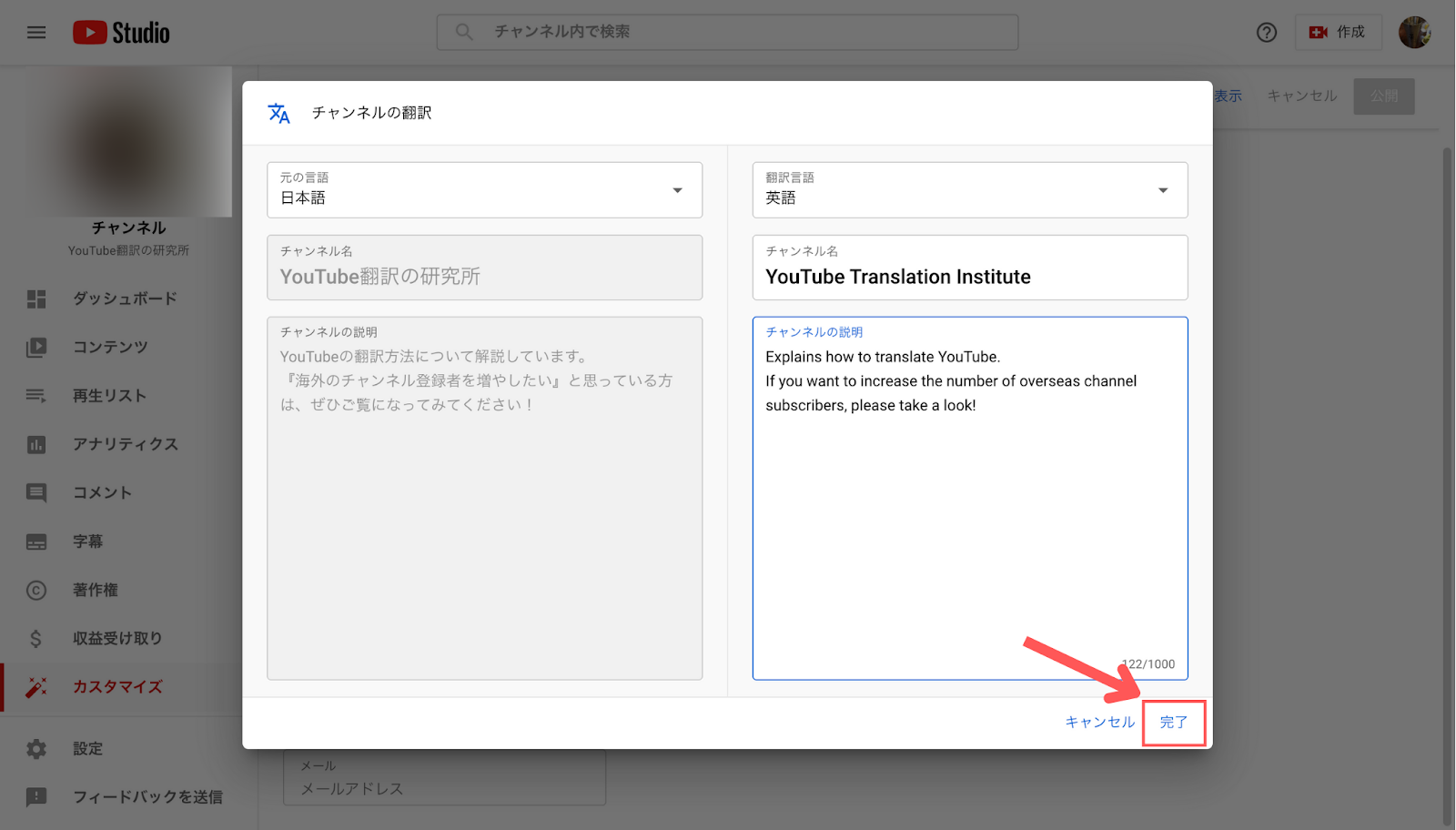1456x830 pixels.
Task: Open 著作権 in the sidebar
Action: pos(96,590)
